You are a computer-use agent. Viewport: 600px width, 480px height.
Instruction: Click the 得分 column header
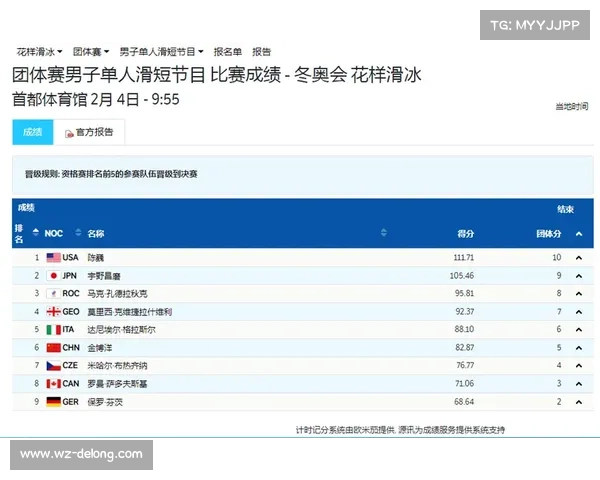[x=466, y=233]
